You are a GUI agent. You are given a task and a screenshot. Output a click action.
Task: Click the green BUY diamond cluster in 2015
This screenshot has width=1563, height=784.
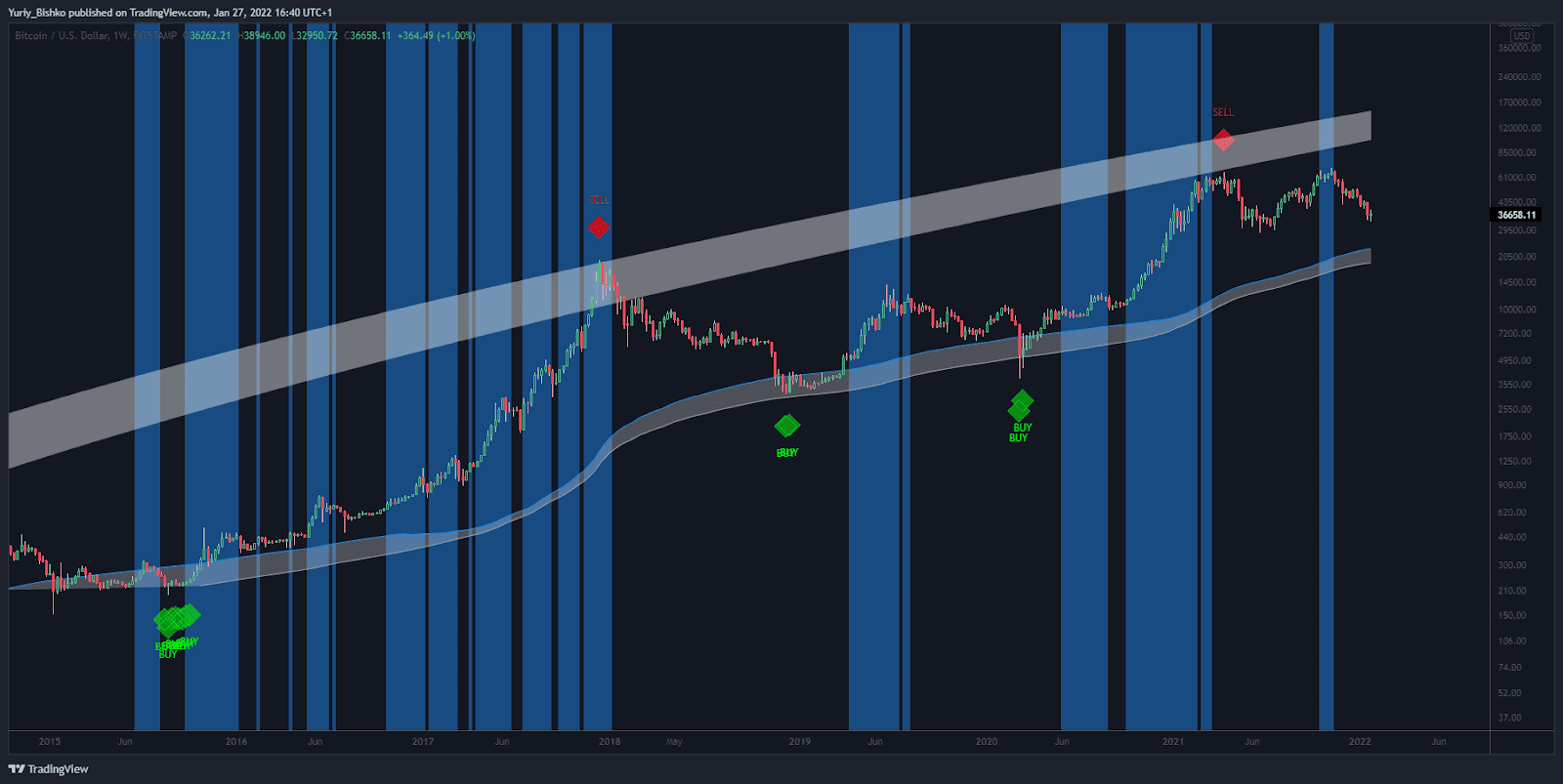177,619
